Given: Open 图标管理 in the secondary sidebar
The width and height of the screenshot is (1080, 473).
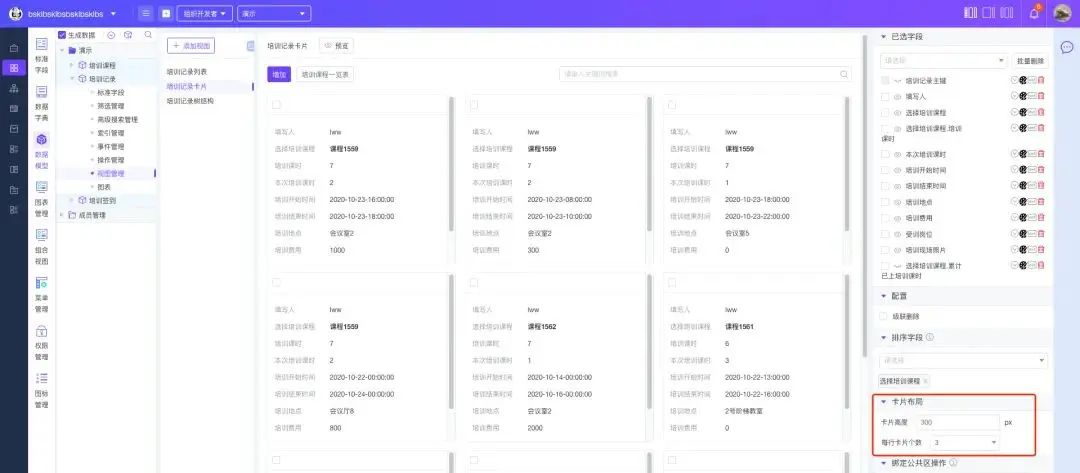Looking at the screenshot, I should point(41,390).
